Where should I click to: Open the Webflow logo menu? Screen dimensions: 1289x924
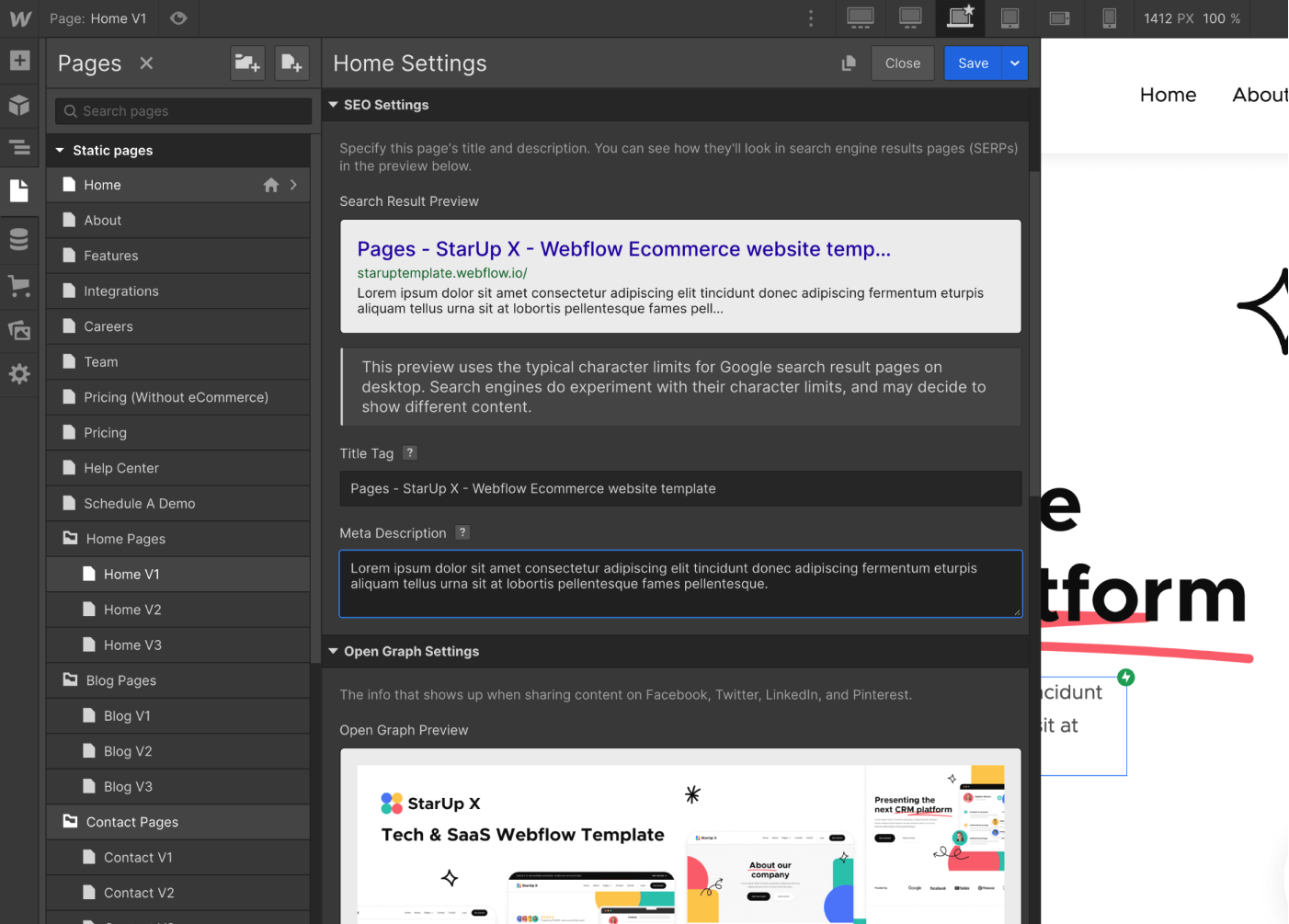coord(19,18)
